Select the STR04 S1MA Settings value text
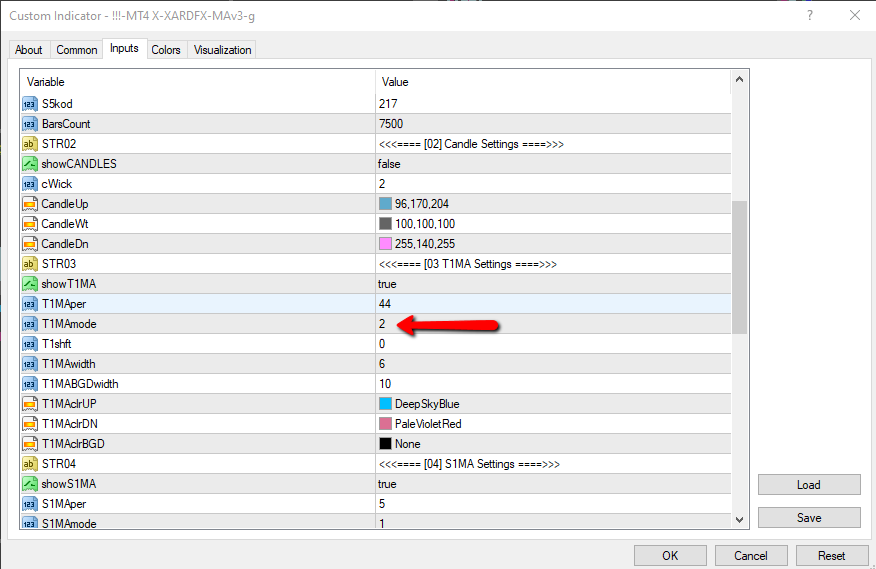 pos(469,464)
